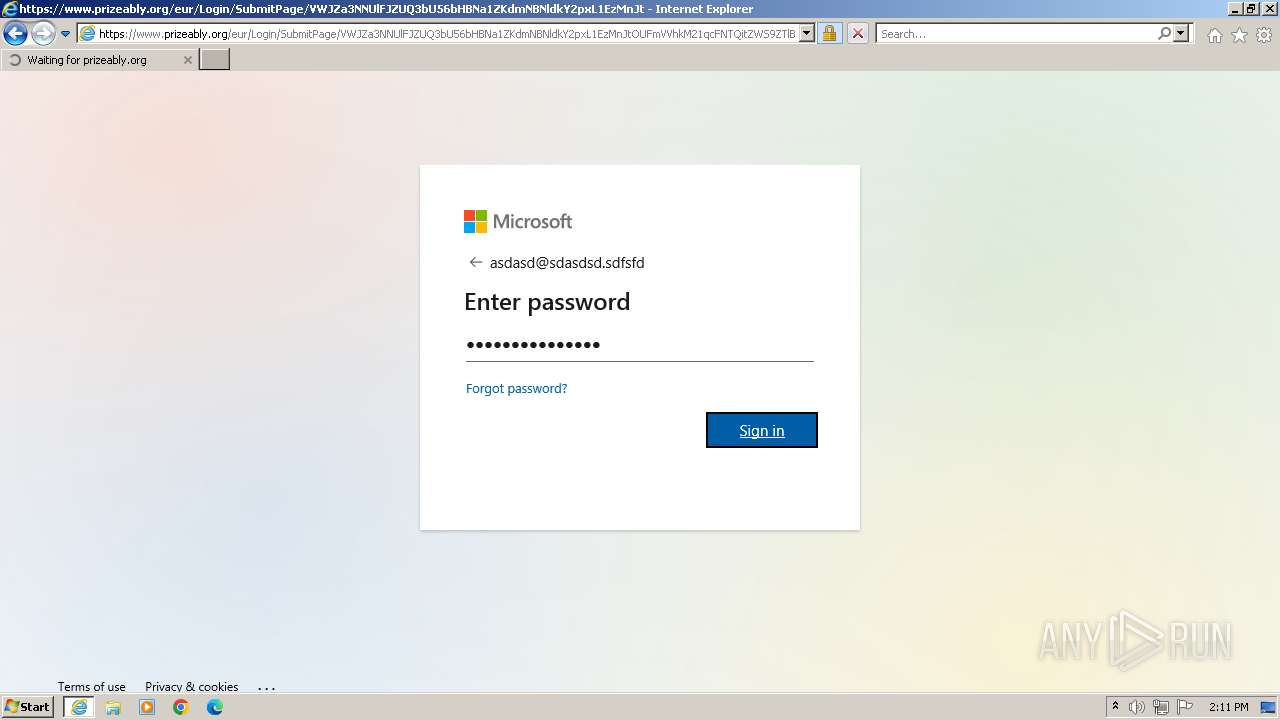Click the Sign in button

(x=762, y=430)
